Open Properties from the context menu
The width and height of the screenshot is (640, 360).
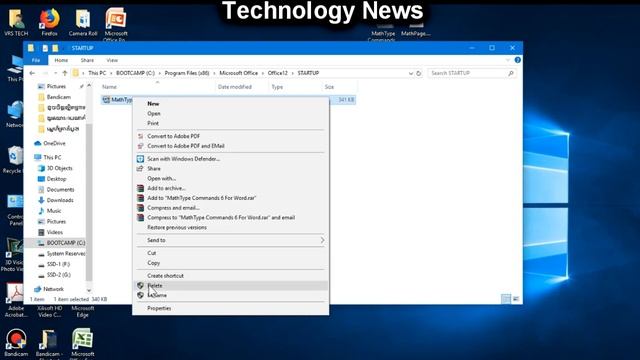231,309
